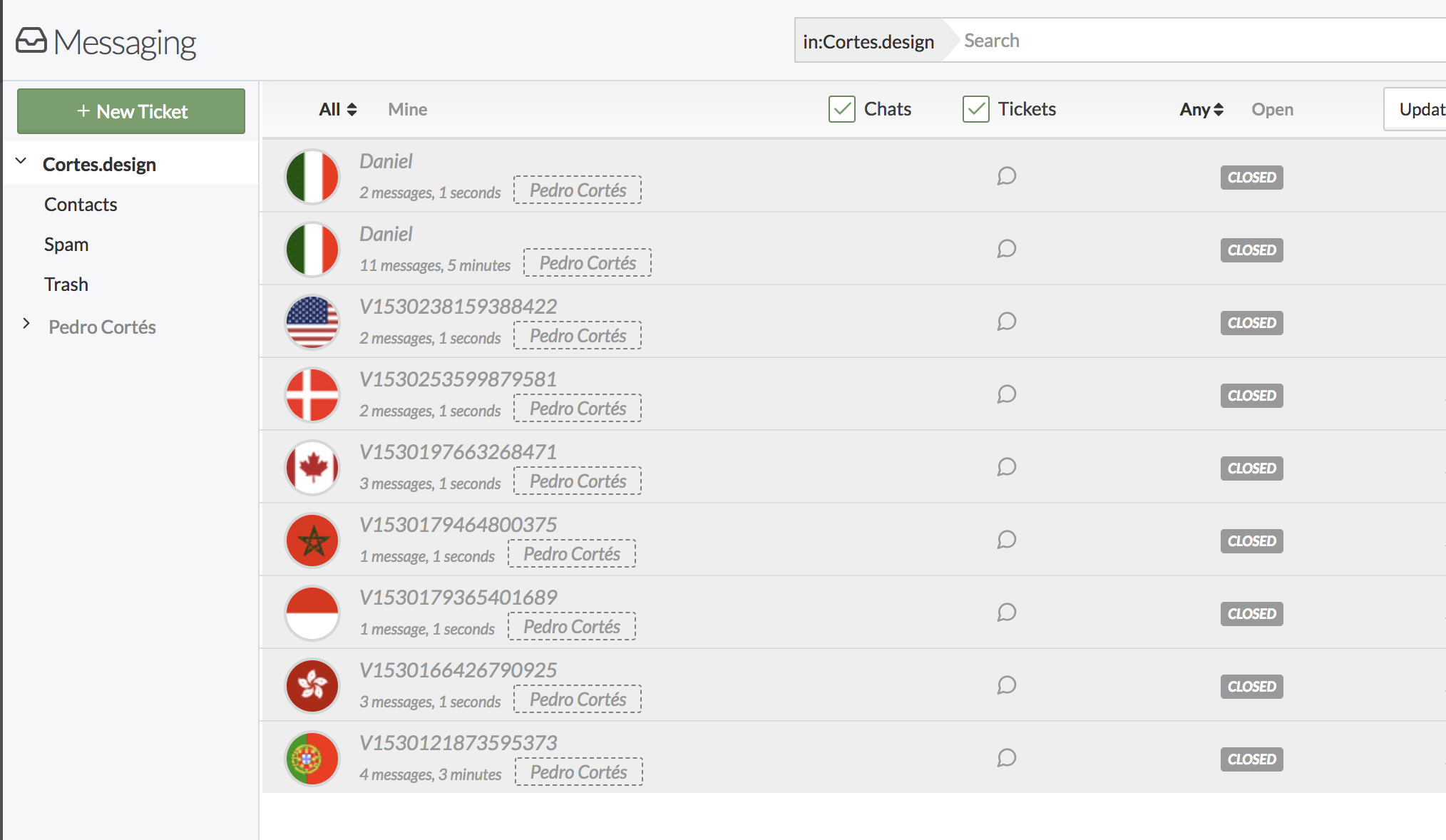This screenshot has width=1446, height=840.
Task: Switch to the Mine filter
Action: click(407, 109)
